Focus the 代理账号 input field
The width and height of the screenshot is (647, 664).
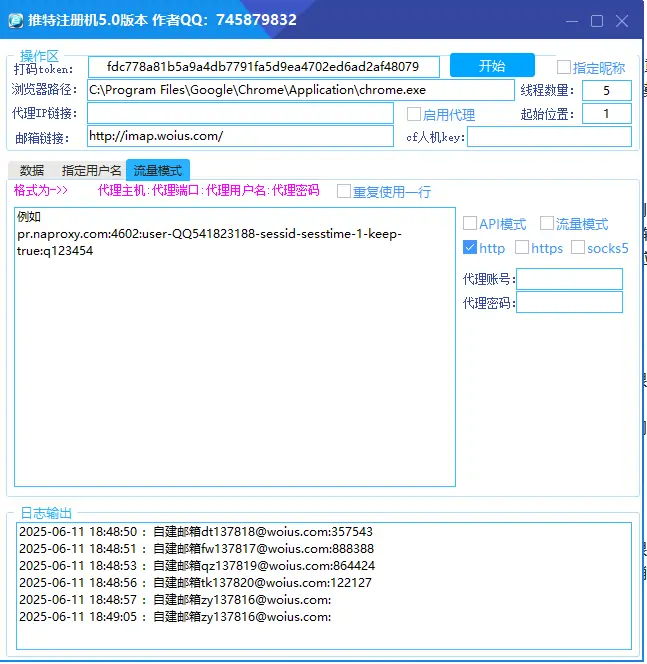(569, 279)
